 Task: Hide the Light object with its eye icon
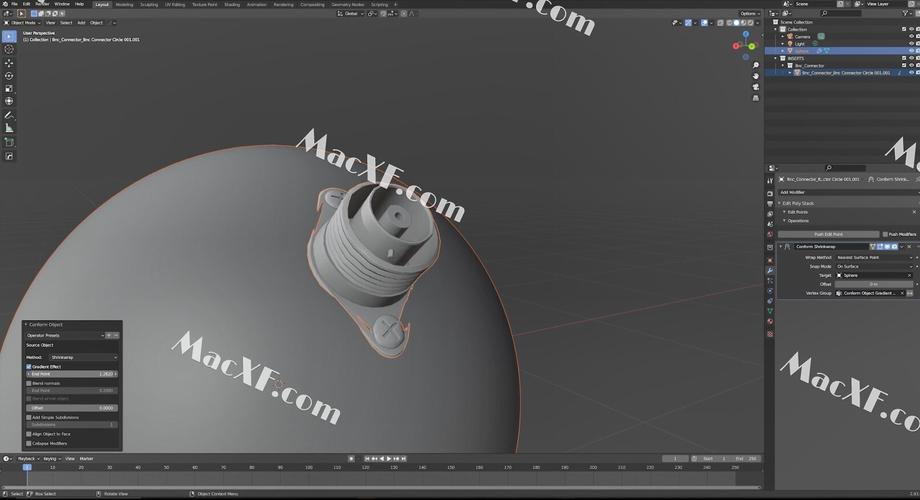[x=911, y=43]
